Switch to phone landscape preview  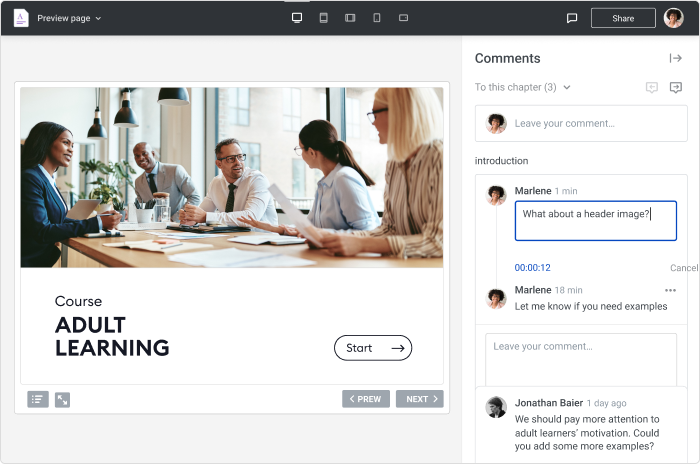pos(404,18)
